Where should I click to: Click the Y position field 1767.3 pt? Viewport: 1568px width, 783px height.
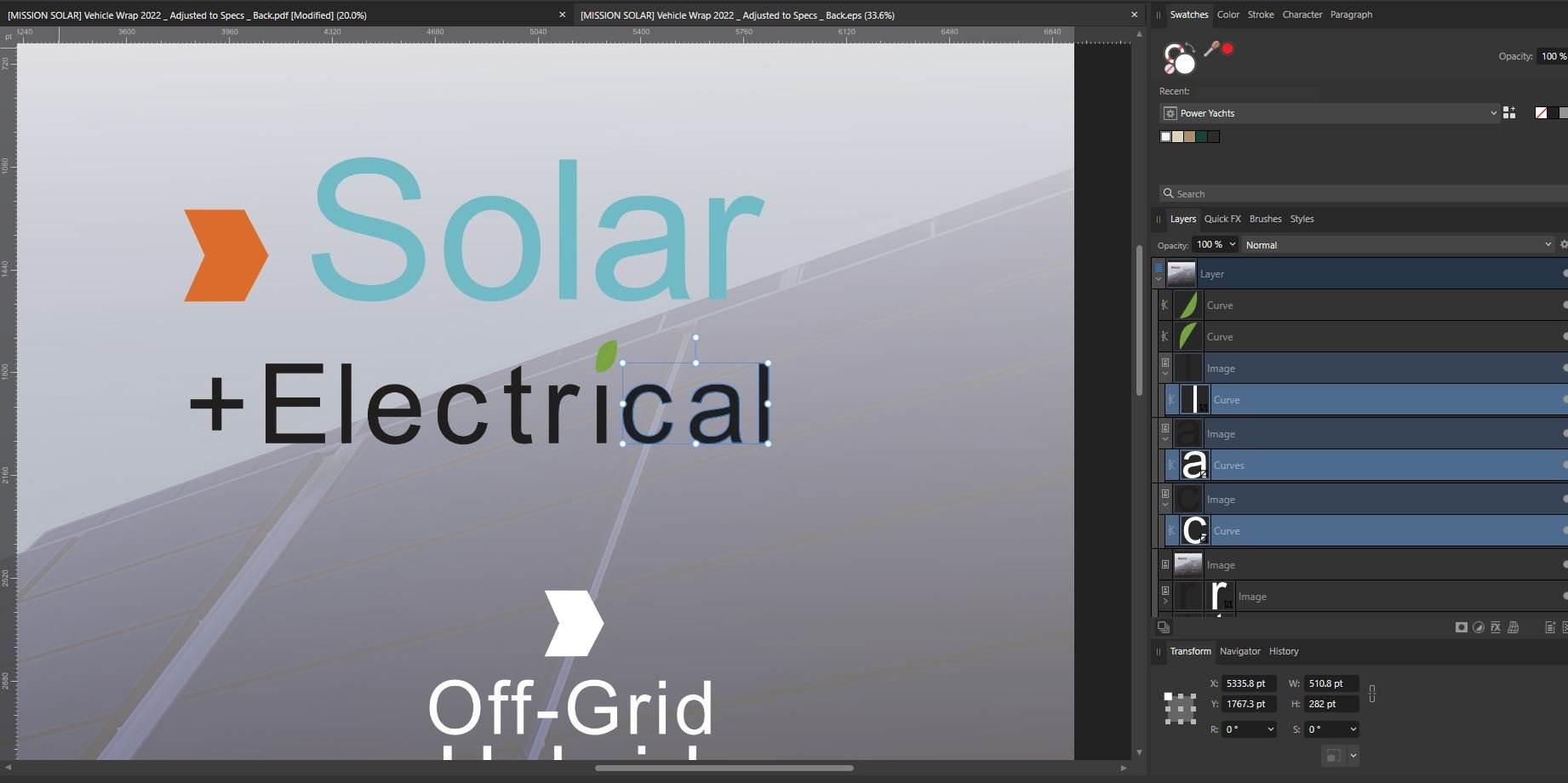tap(1249, 704)
